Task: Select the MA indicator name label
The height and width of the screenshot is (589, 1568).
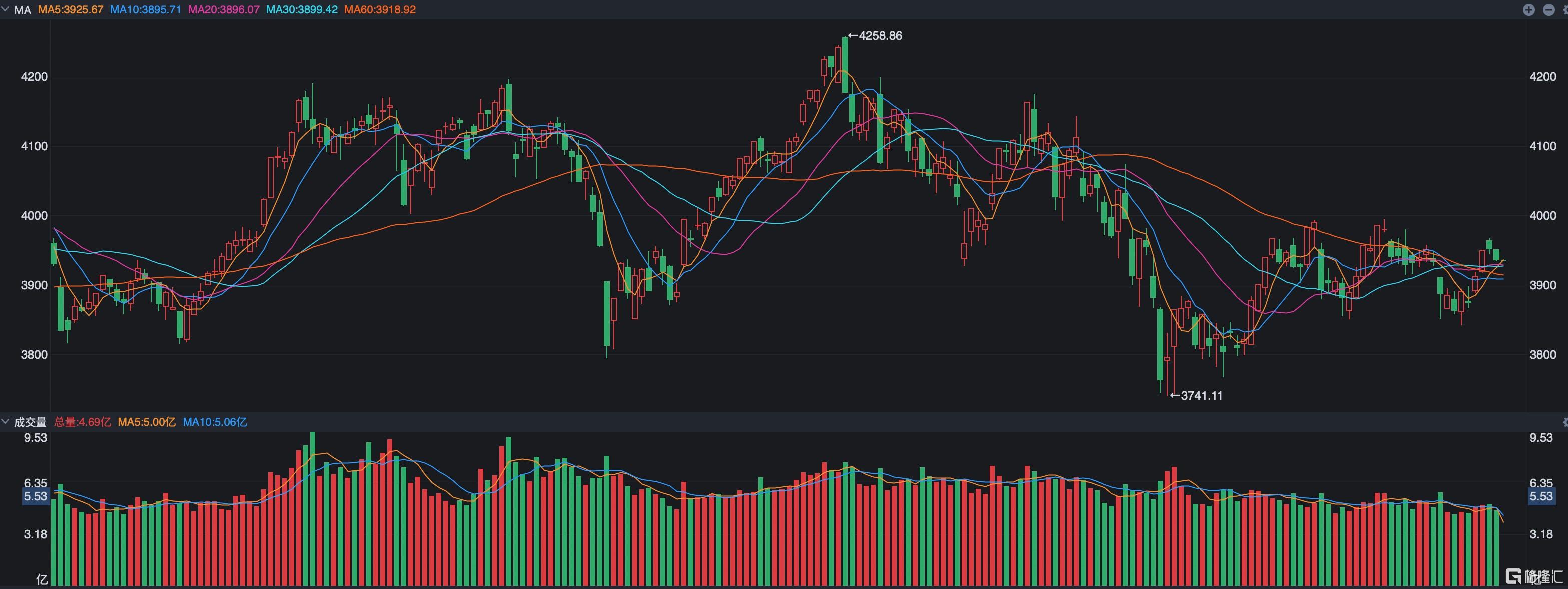Action: 22,10
